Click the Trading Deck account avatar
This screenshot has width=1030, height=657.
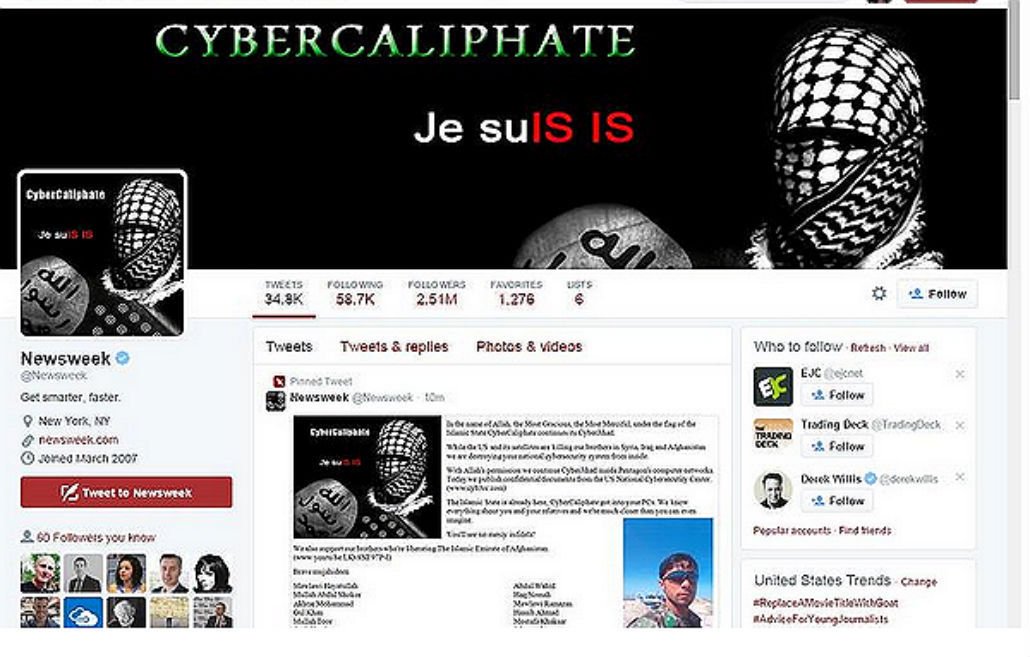point(773,435)
